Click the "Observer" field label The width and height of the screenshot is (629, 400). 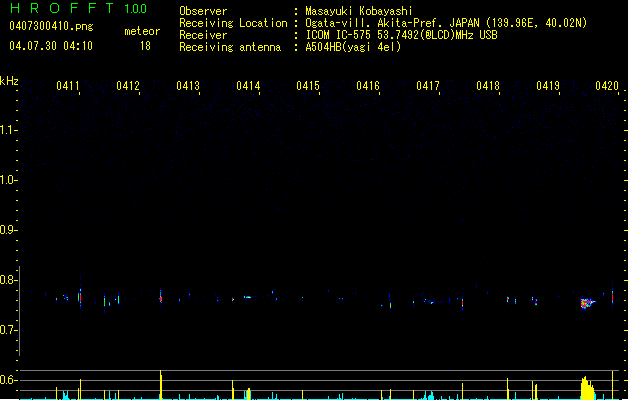(x=203, y=11)
